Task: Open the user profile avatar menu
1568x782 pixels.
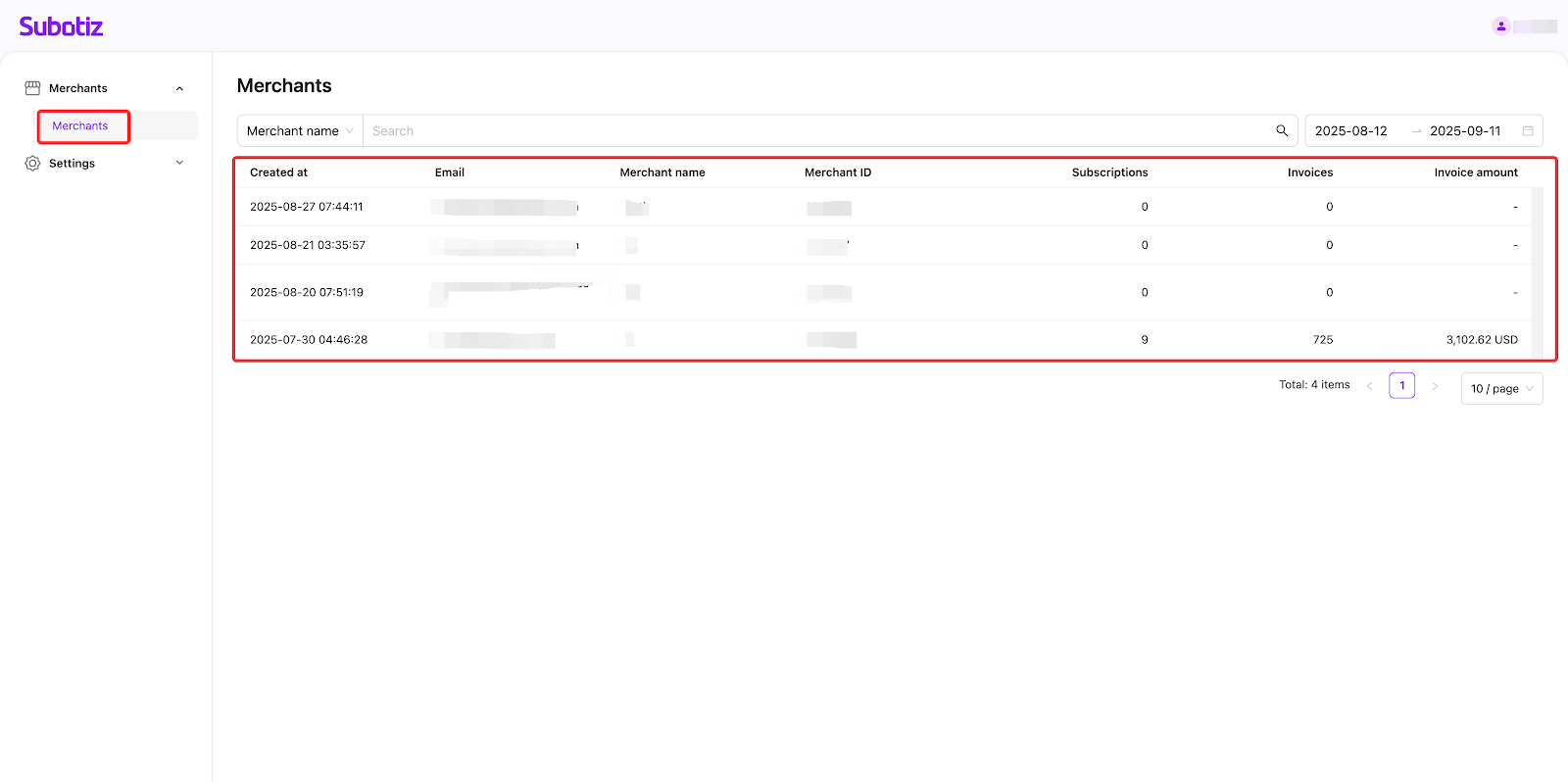Action: pyautogui.click(x=1500, y=26)
